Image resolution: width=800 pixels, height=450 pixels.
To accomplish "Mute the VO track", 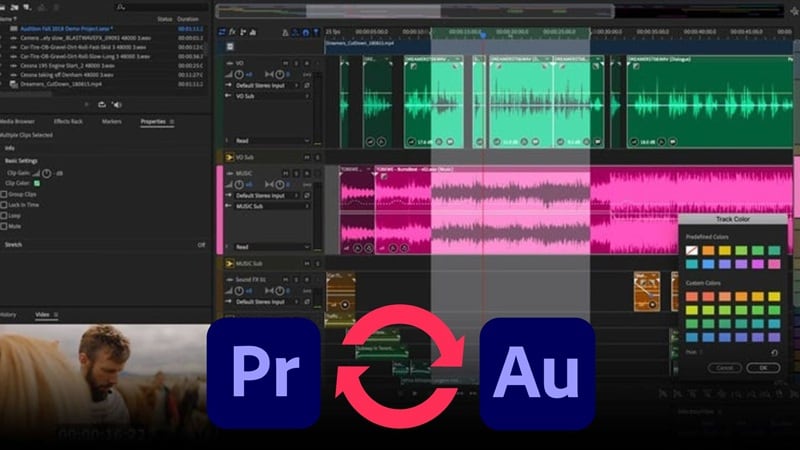I will (286, 63).
